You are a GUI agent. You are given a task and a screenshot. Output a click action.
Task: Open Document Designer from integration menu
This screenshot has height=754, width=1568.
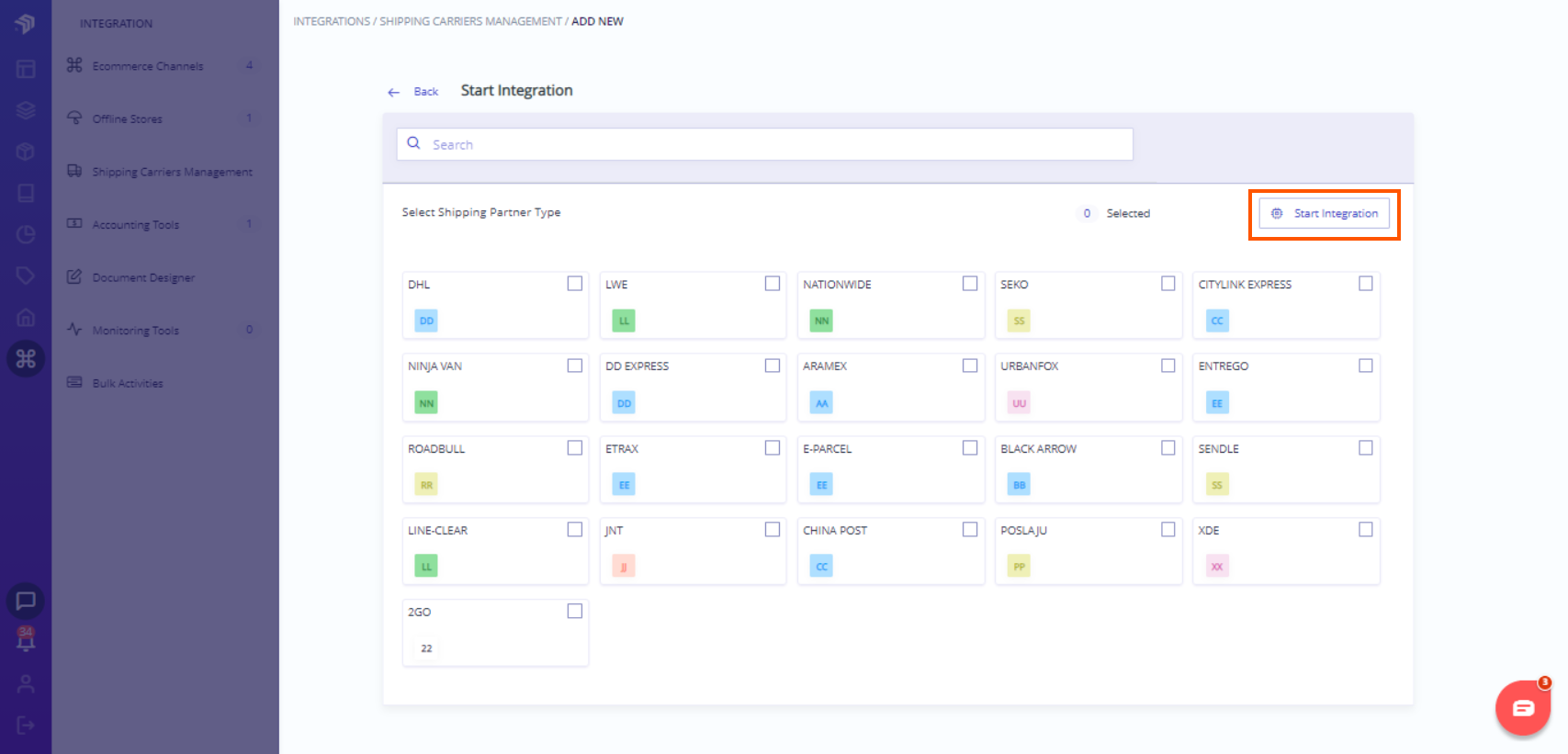pyautogui.click(x=143, y=277)
